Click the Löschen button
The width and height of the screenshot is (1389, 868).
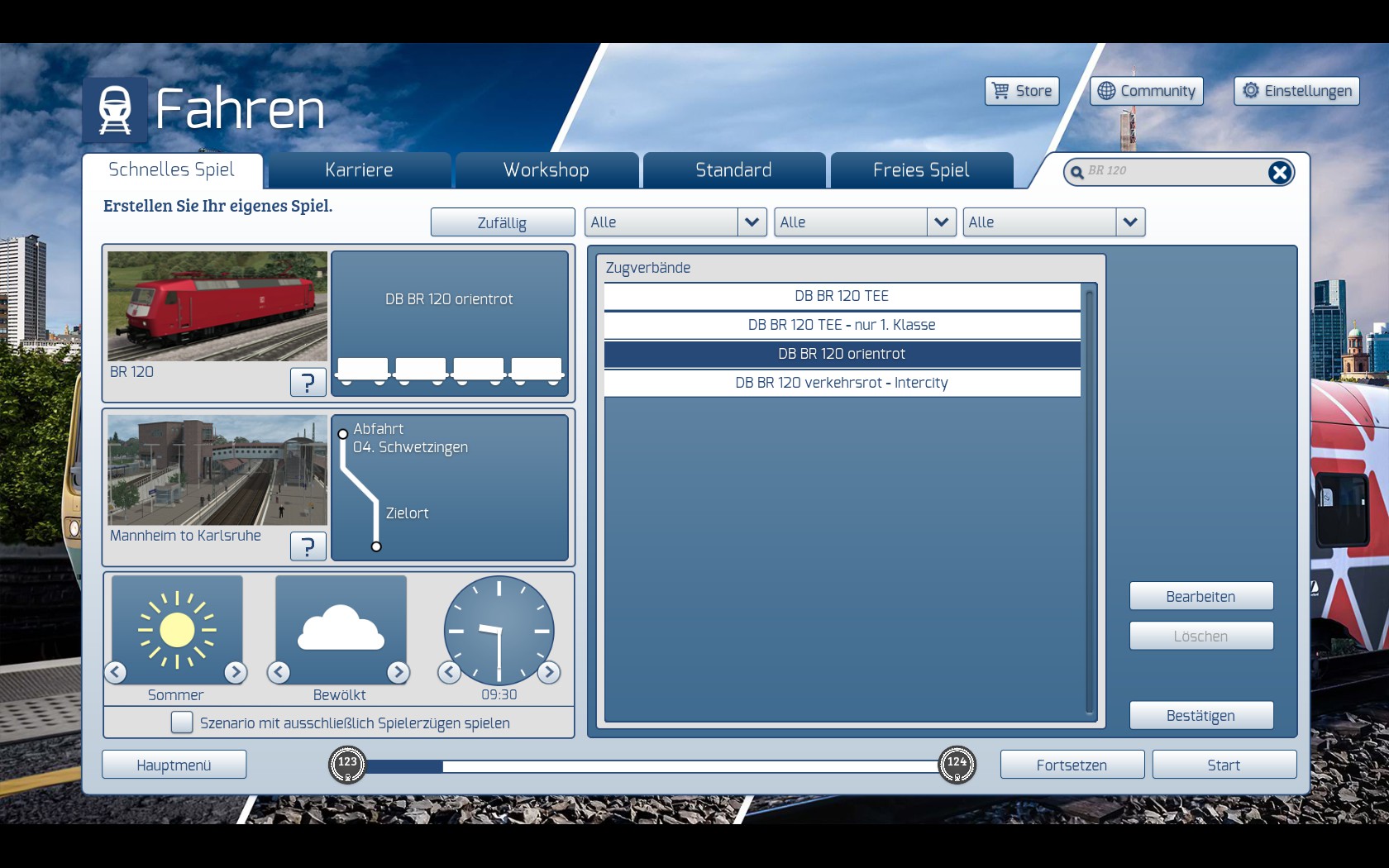click(1201, 637)
